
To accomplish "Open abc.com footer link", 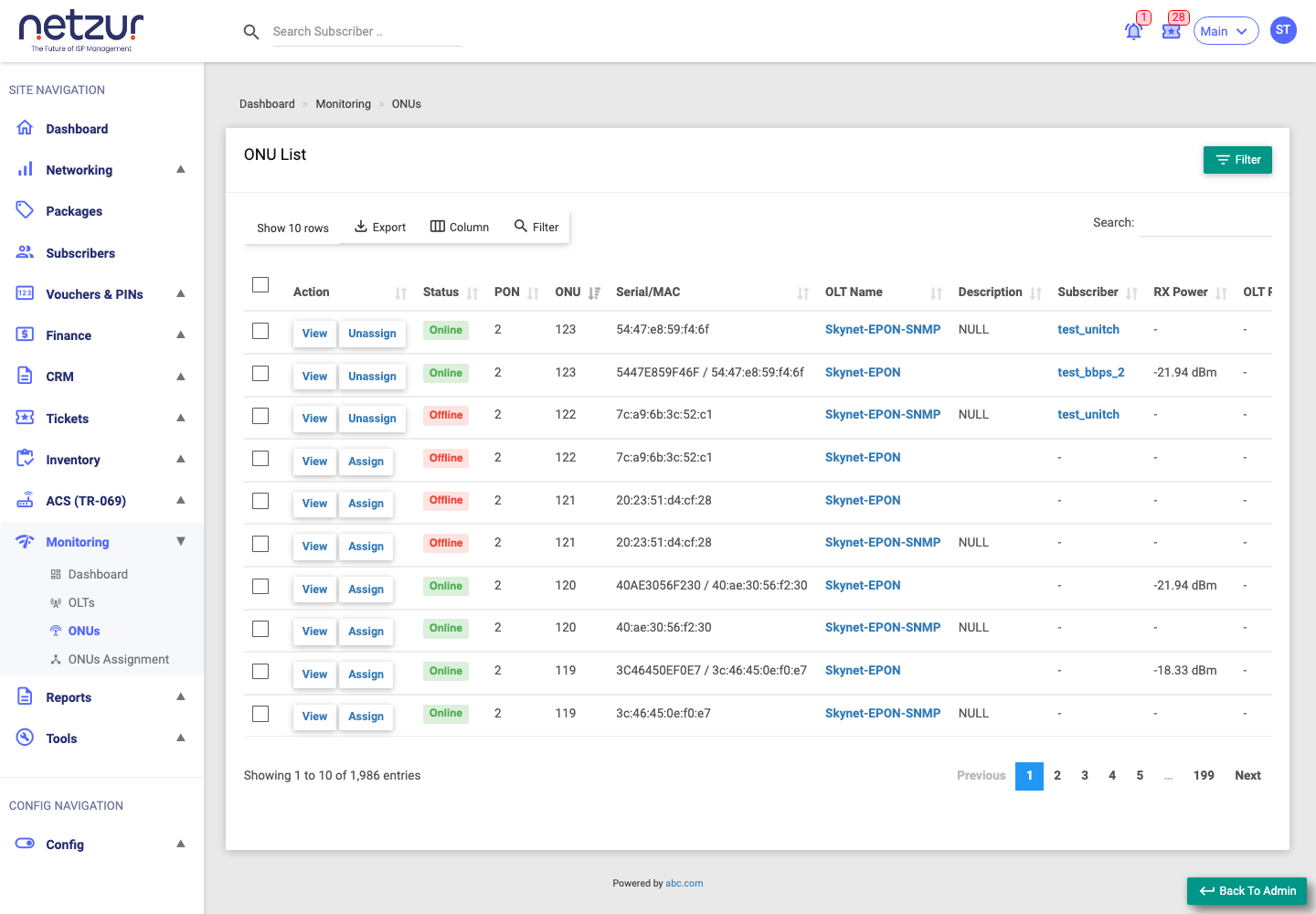I will 685,883.
